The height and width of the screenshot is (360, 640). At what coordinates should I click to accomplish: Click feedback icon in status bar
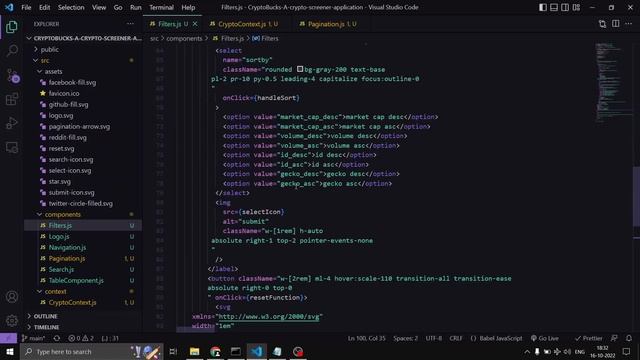click(x=614, y=338)
